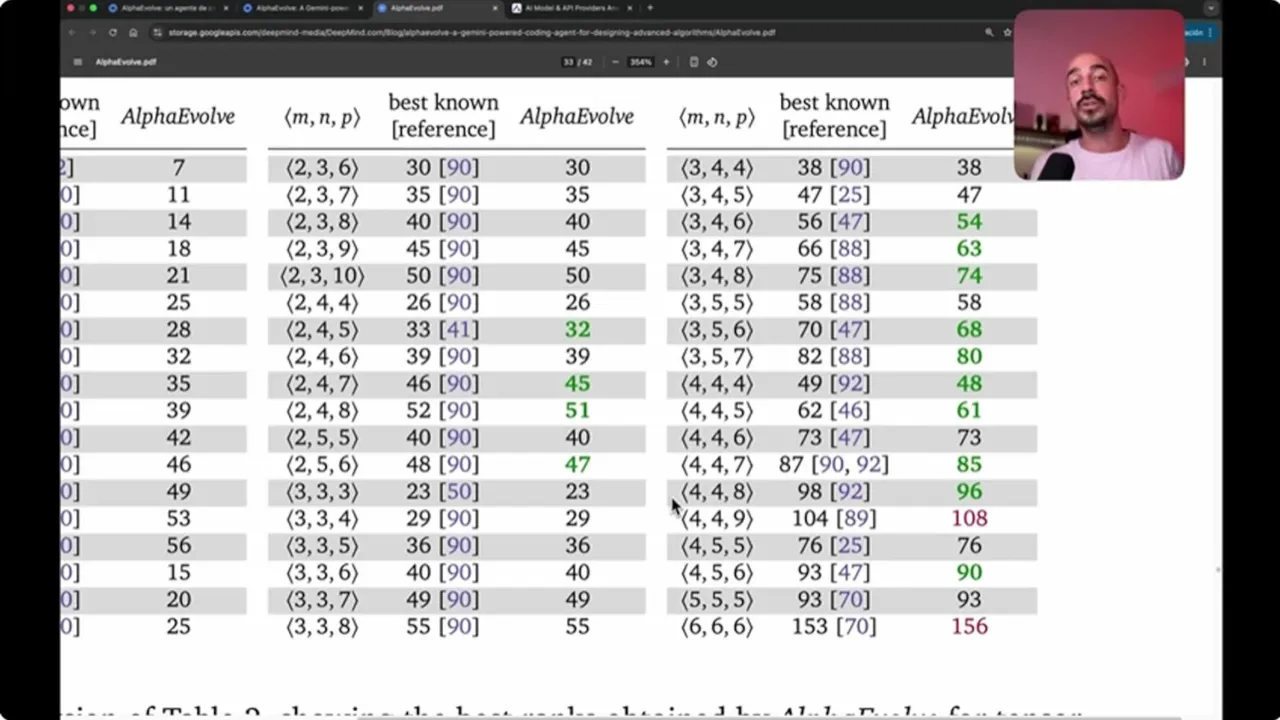Image resolution: width=1280 pixels, height=720 pixels.
Task: Open reference [90] in the ⟨2,3,6⟩ row
Action: [458, 167]
